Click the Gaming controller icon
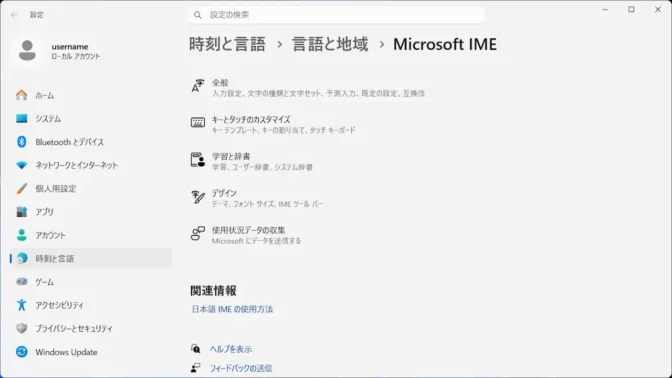Image resolution: width=672 pixels, height=378 pixels. [x=21, y=282]
